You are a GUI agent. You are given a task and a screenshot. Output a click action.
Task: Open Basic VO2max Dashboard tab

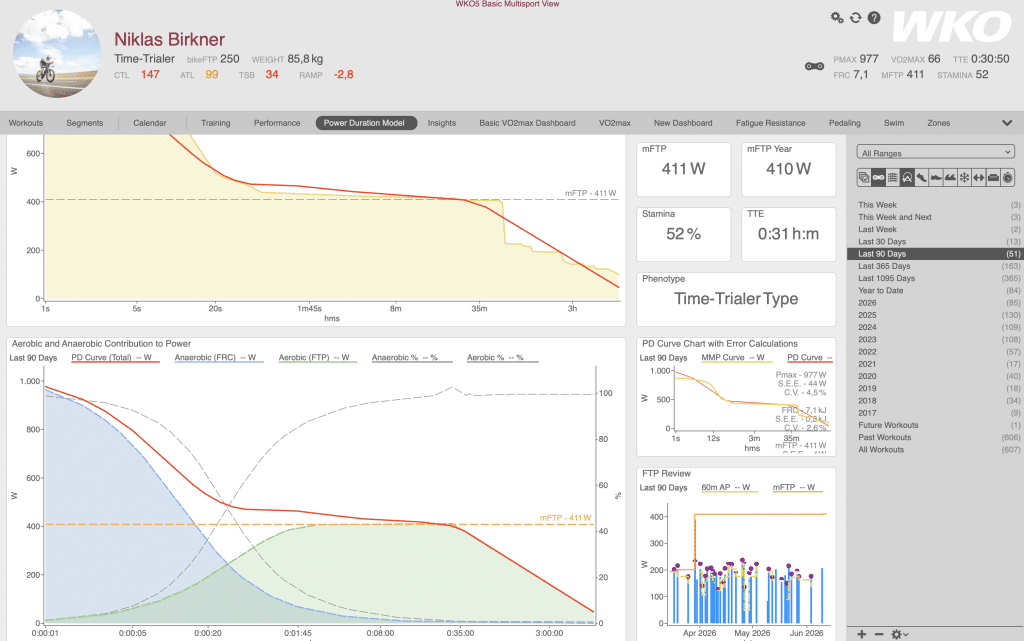527,123
